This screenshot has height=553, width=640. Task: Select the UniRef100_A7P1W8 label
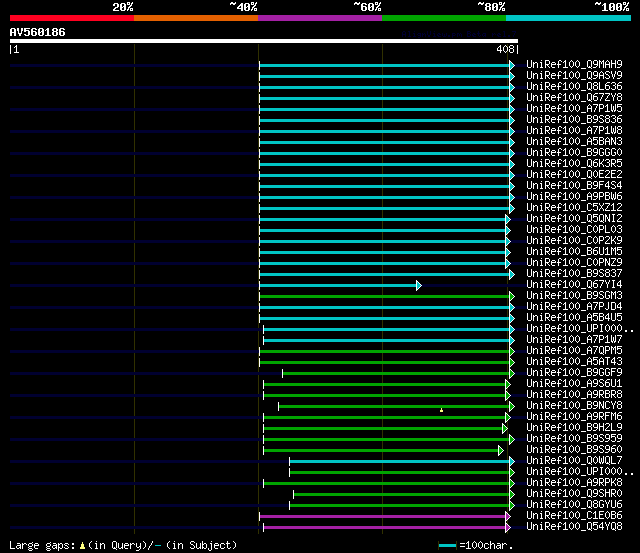[574, 131]
